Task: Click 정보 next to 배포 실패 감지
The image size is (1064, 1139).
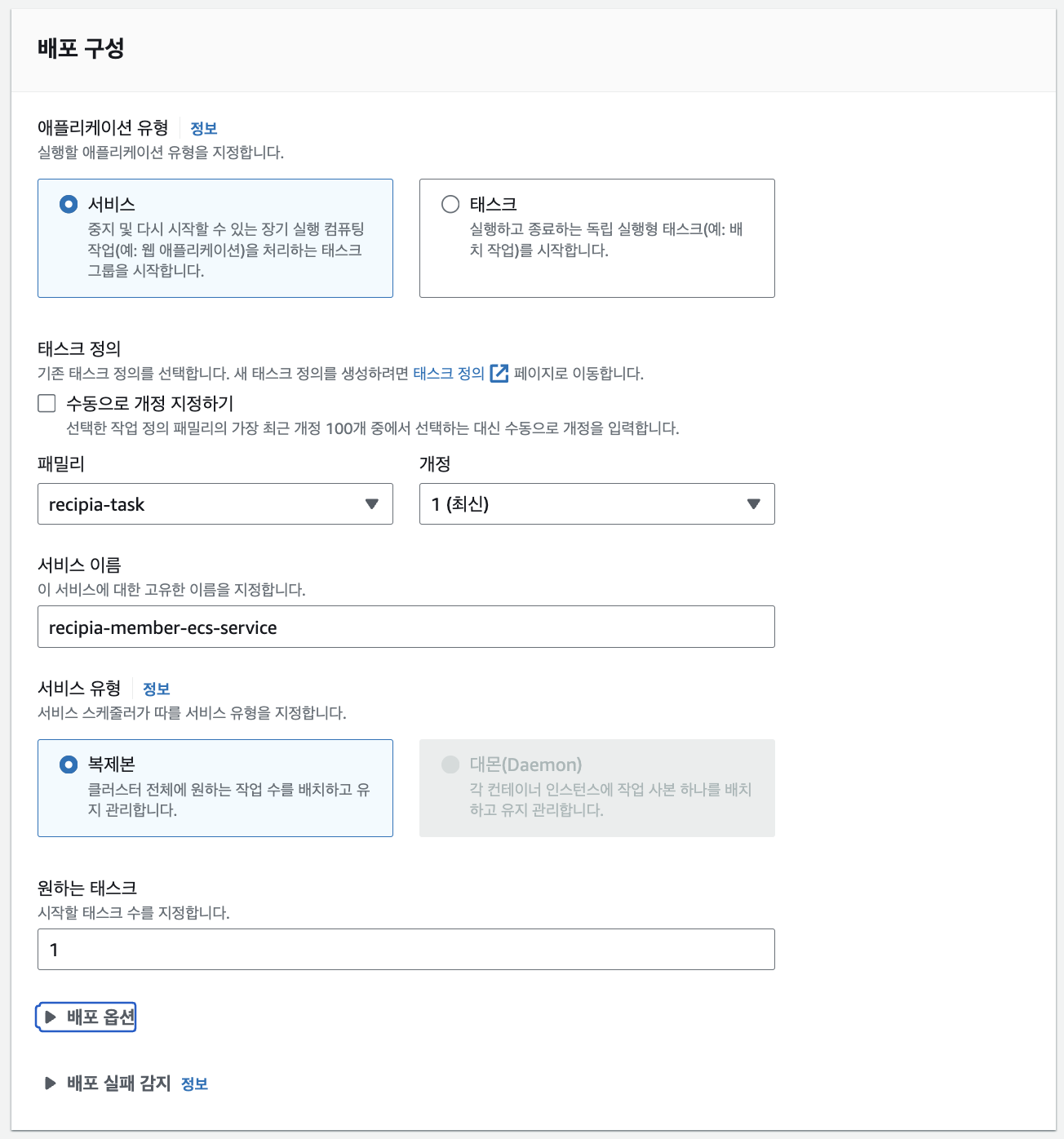Action: tap(196, 1084)
